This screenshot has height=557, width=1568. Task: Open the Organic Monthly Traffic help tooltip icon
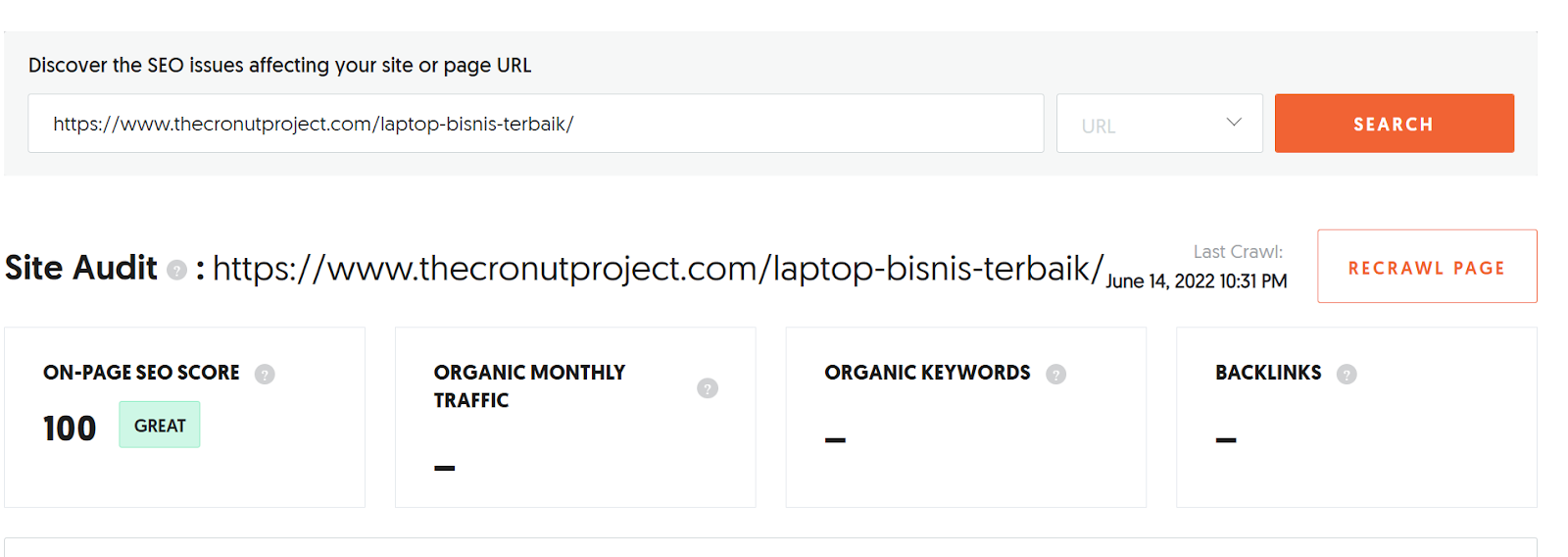tap(708, 388)
